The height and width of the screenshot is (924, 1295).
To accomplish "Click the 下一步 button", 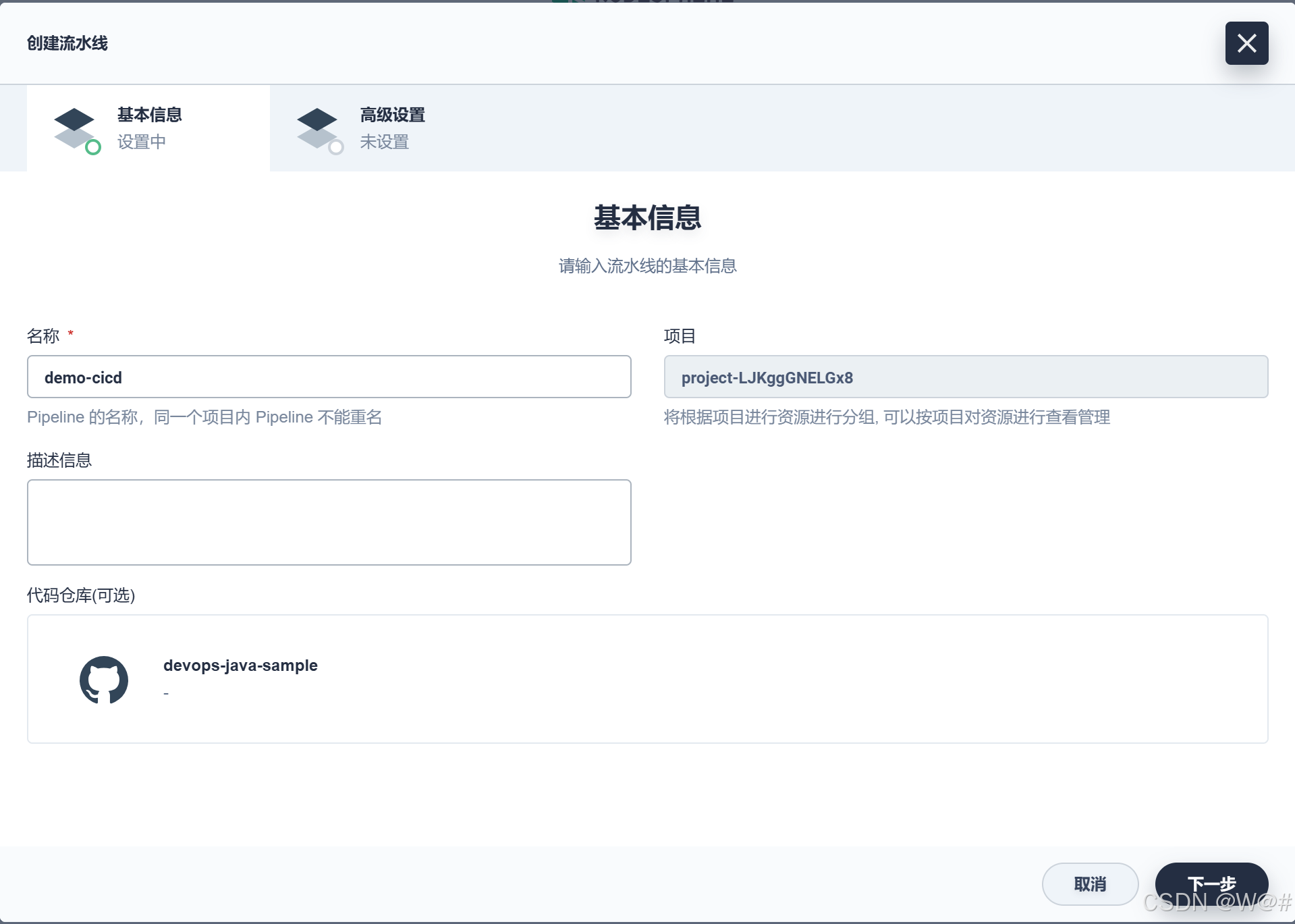I will (1211, 884).
